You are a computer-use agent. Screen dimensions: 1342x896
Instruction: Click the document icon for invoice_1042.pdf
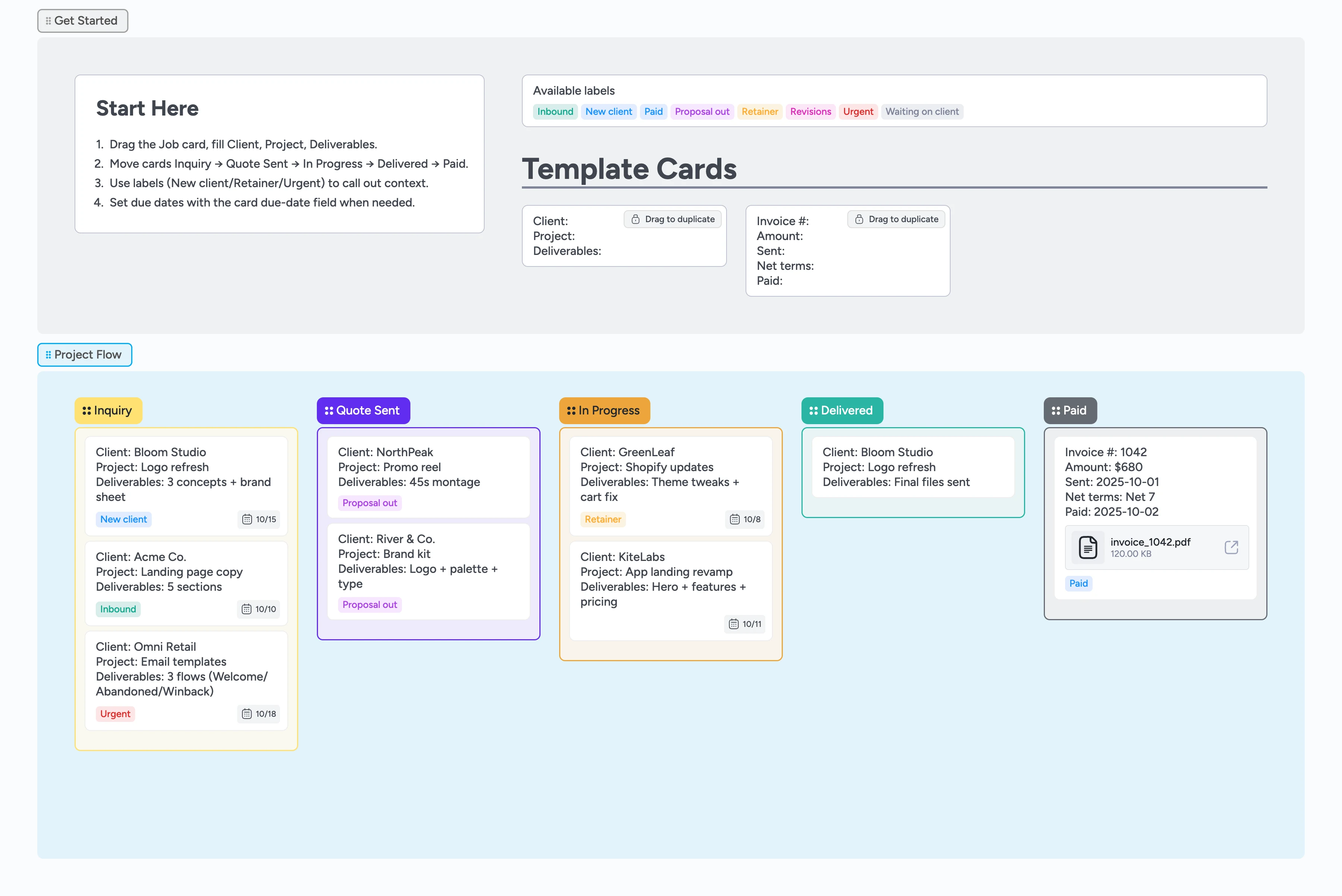pyautogui.click(x=1088, y=547)
